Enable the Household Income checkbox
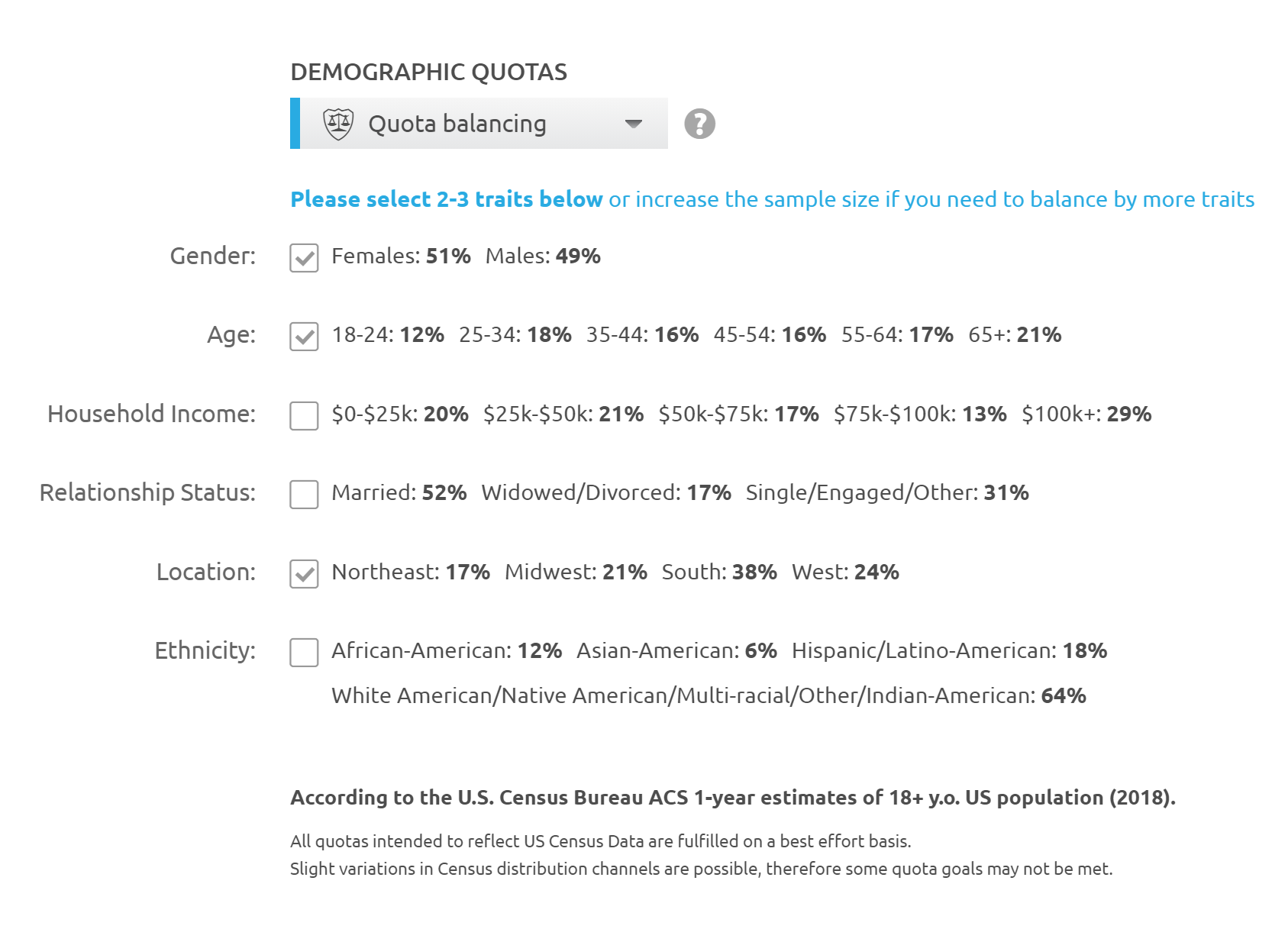This screenshot has width=1288, height=929. (x=304, y=416)
